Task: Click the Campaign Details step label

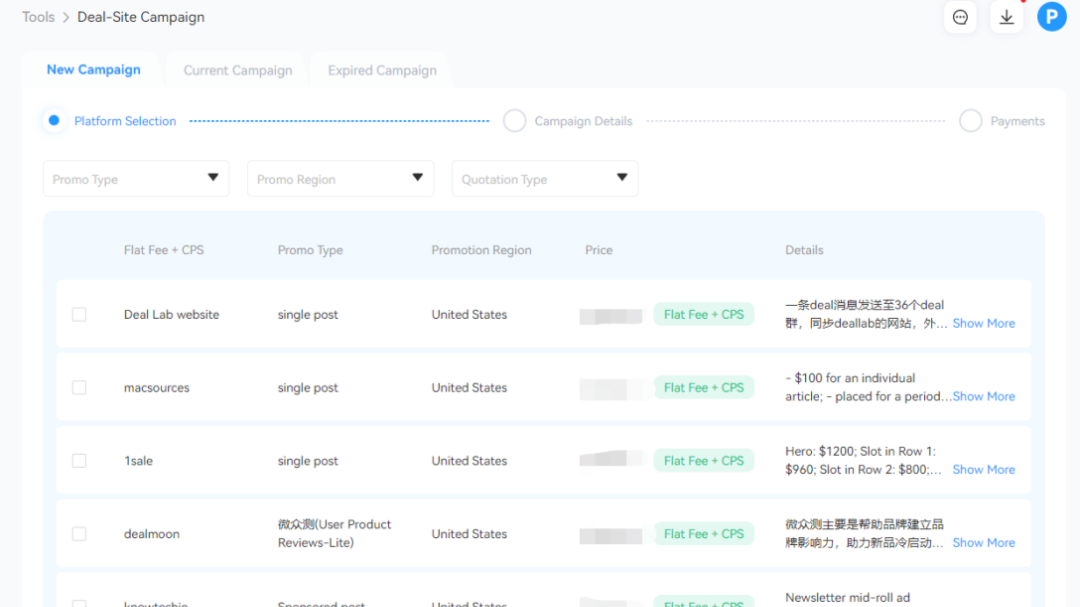Action: coord(583,121)
